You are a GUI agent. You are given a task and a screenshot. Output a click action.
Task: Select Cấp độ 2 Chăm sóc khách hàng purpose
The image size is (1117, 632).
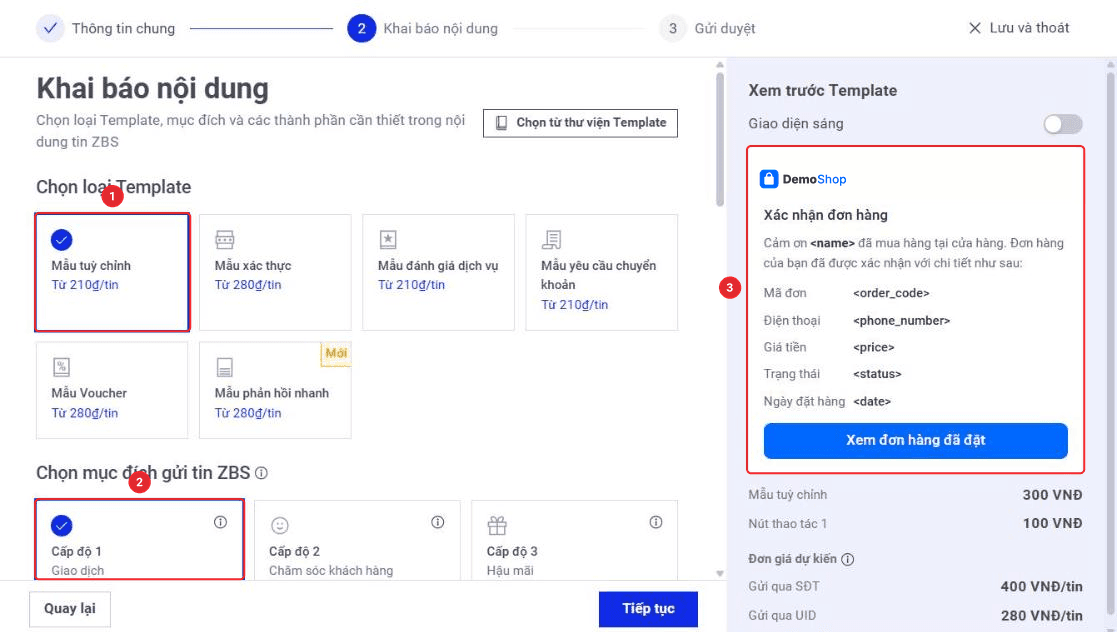point(357,539)
